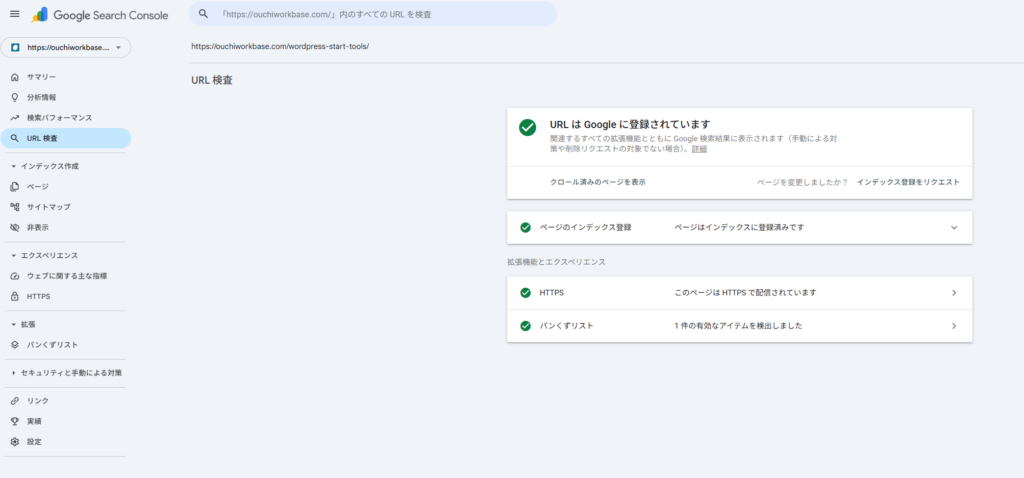This screenshot has width=1024, height=478.
Task: Open the 詳細 link
Action: point(699,149)
